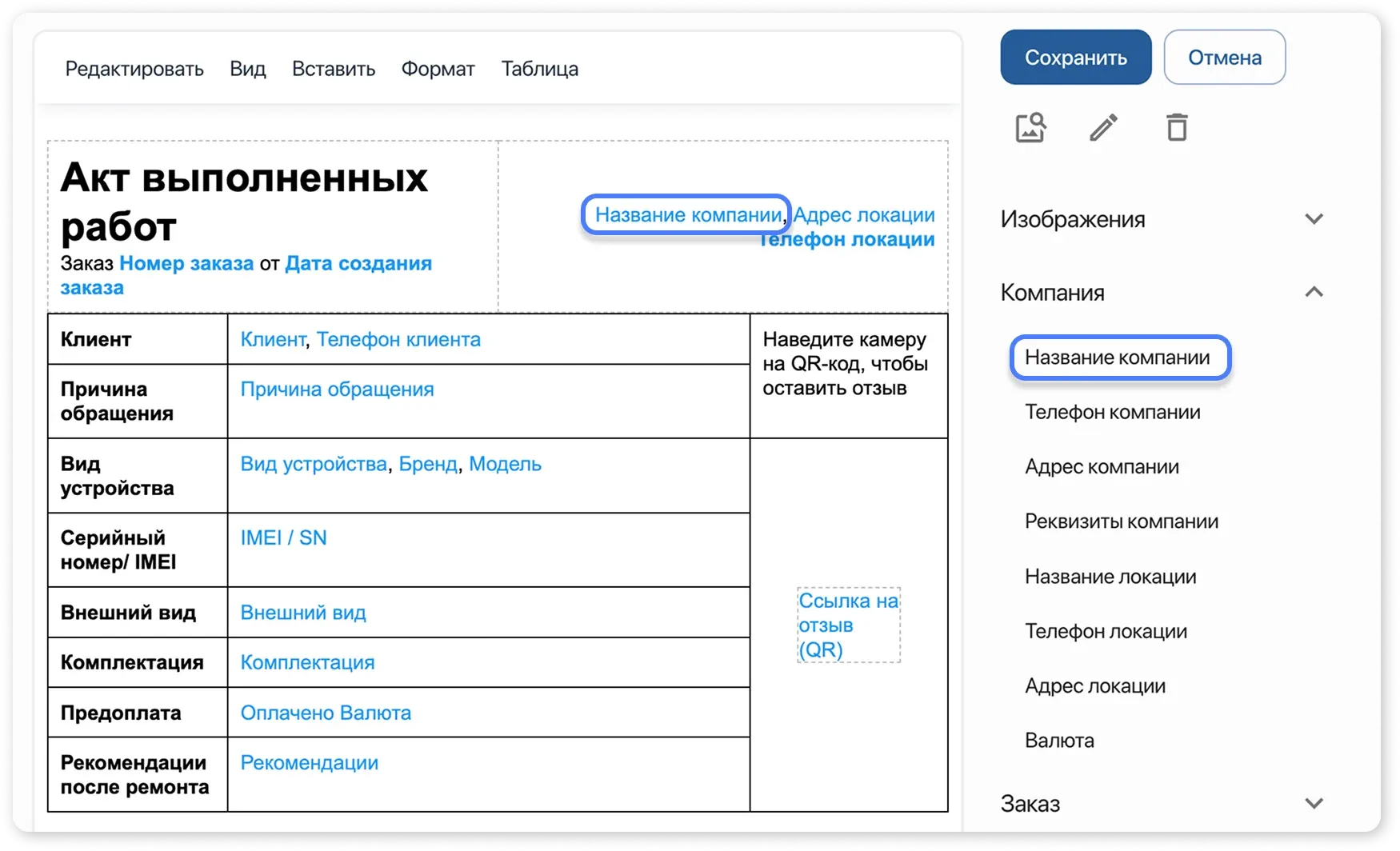
Task: Select Название компании in the sidebar
Action: coord(1119,358)
